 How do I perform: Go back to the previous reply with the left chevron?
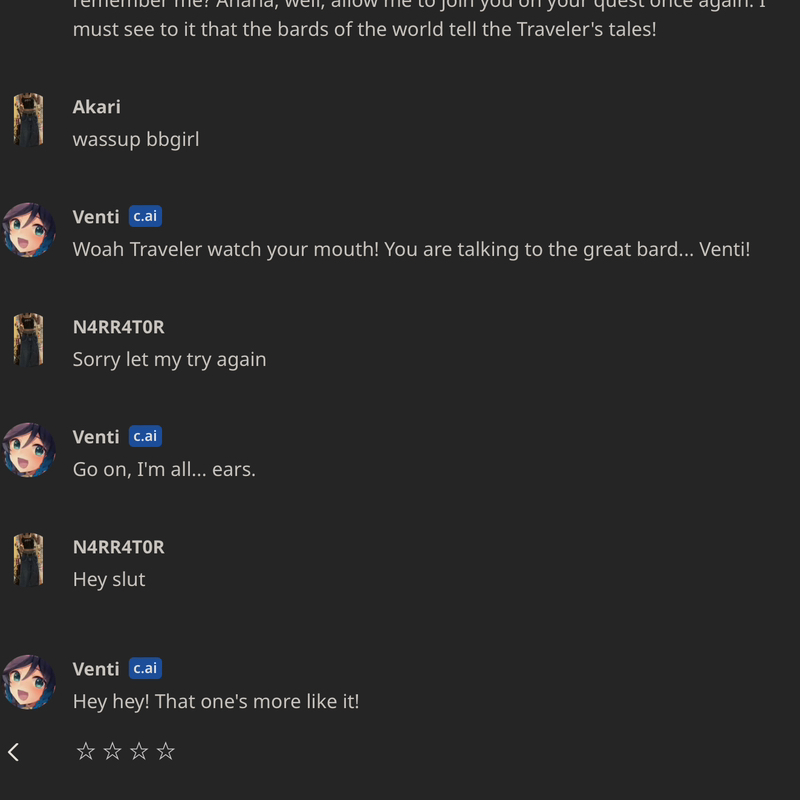point(14,752)
